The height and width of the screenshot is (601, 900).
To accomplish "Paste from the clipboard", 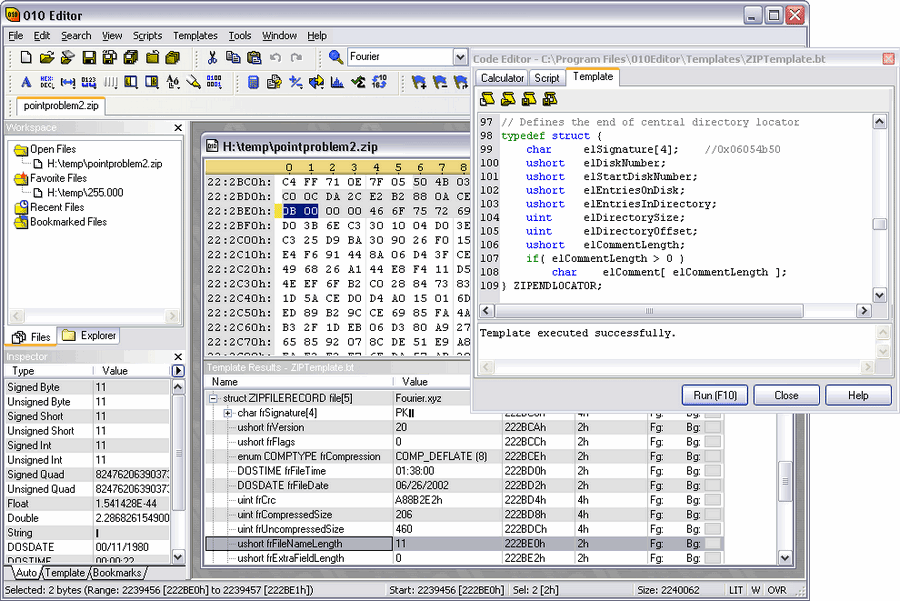I will (x=255, y=58).
